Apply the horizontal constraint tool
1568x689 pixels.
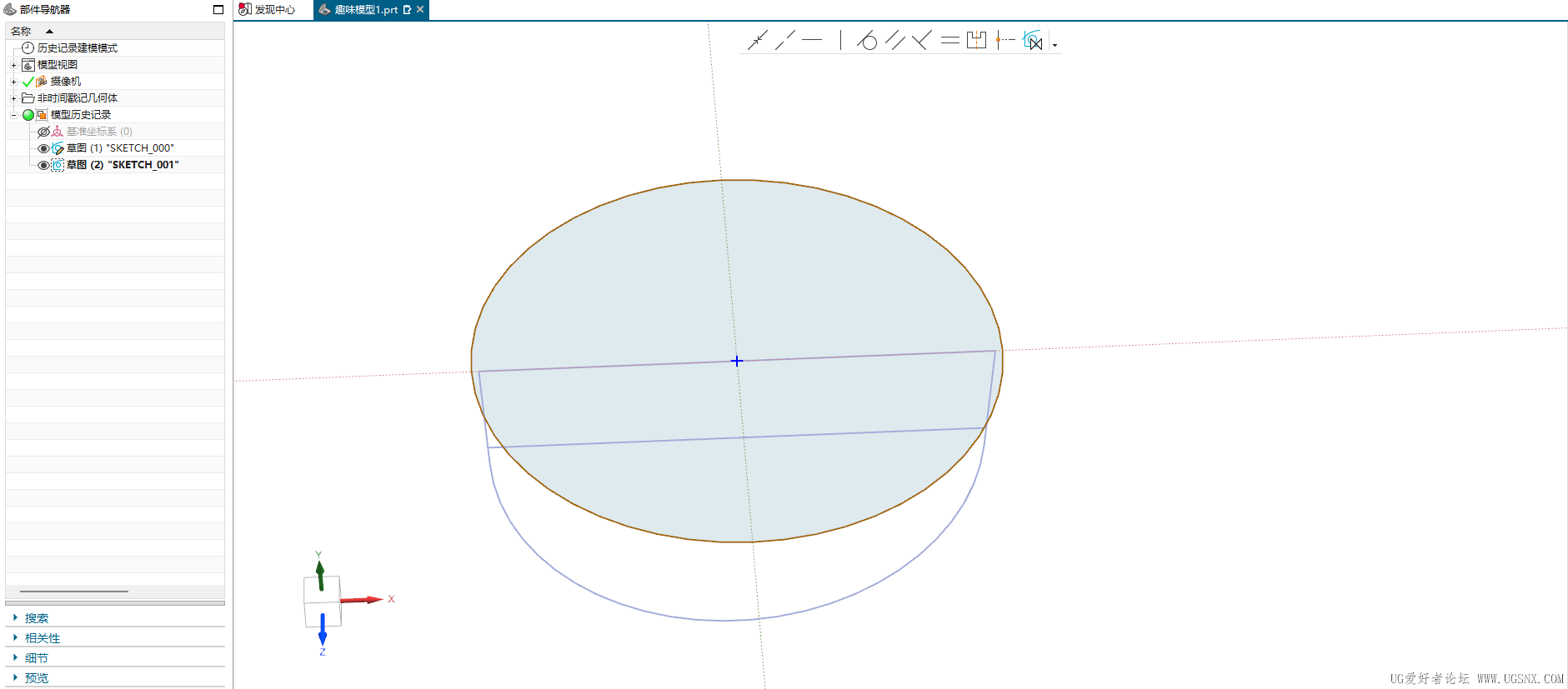click(x=812, y=40)
